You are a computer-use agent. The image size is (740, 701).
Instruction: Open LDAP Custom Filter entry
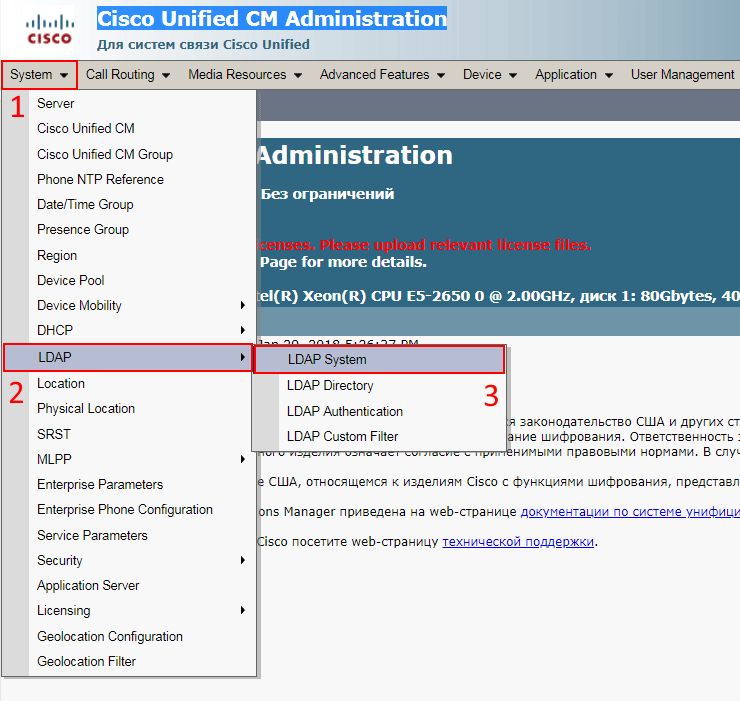[342, 437]
